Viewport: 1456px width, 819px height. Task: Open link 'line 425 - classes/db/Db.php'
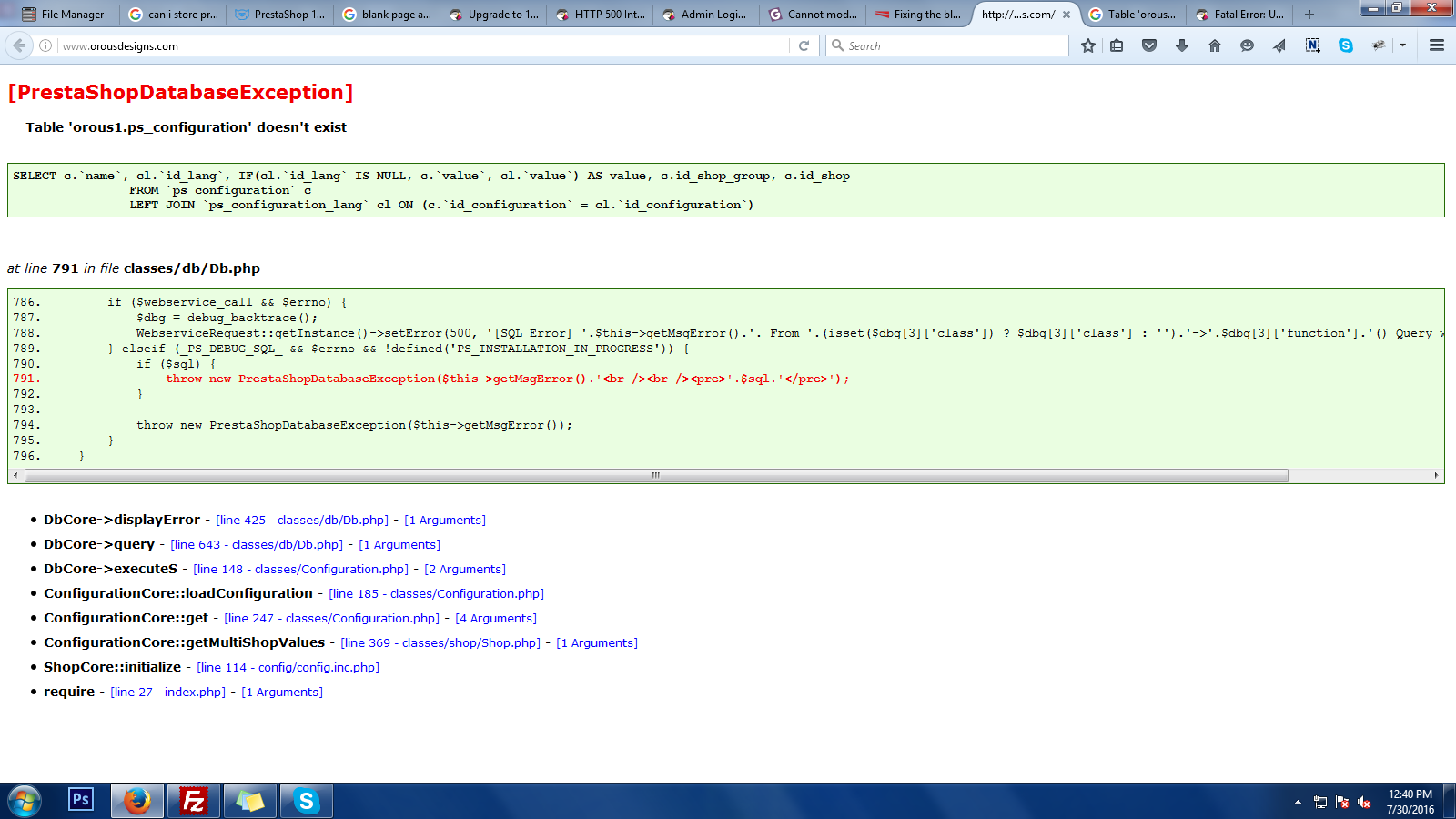[302, 521]
